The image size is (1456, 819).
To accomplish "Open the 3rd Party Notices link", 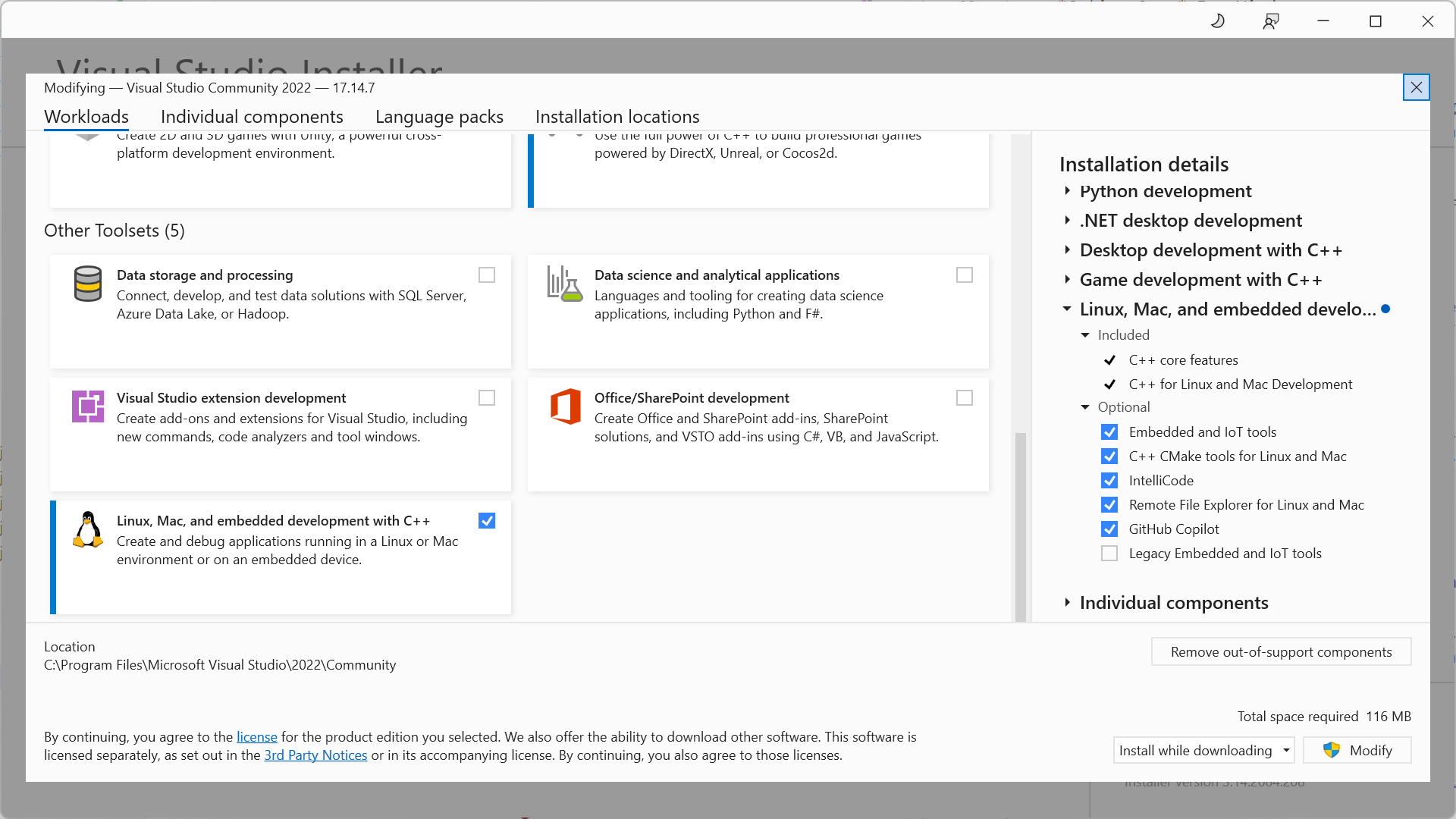I will point(315,755).
